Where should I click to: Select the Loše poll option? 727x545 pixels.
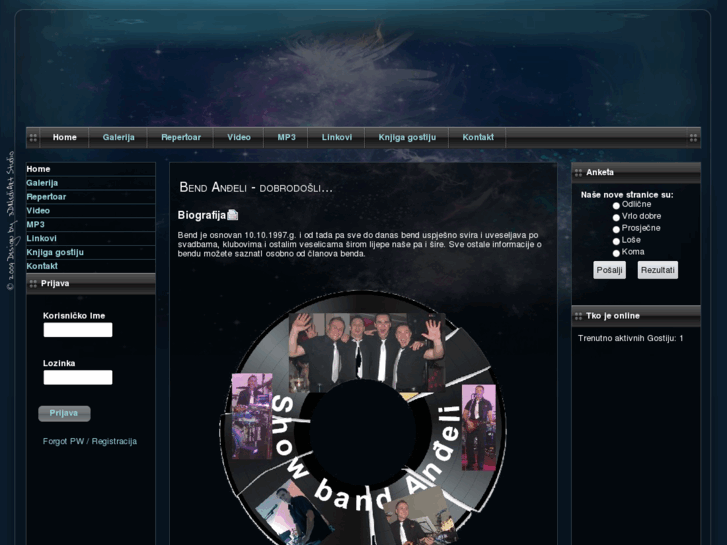616,241
